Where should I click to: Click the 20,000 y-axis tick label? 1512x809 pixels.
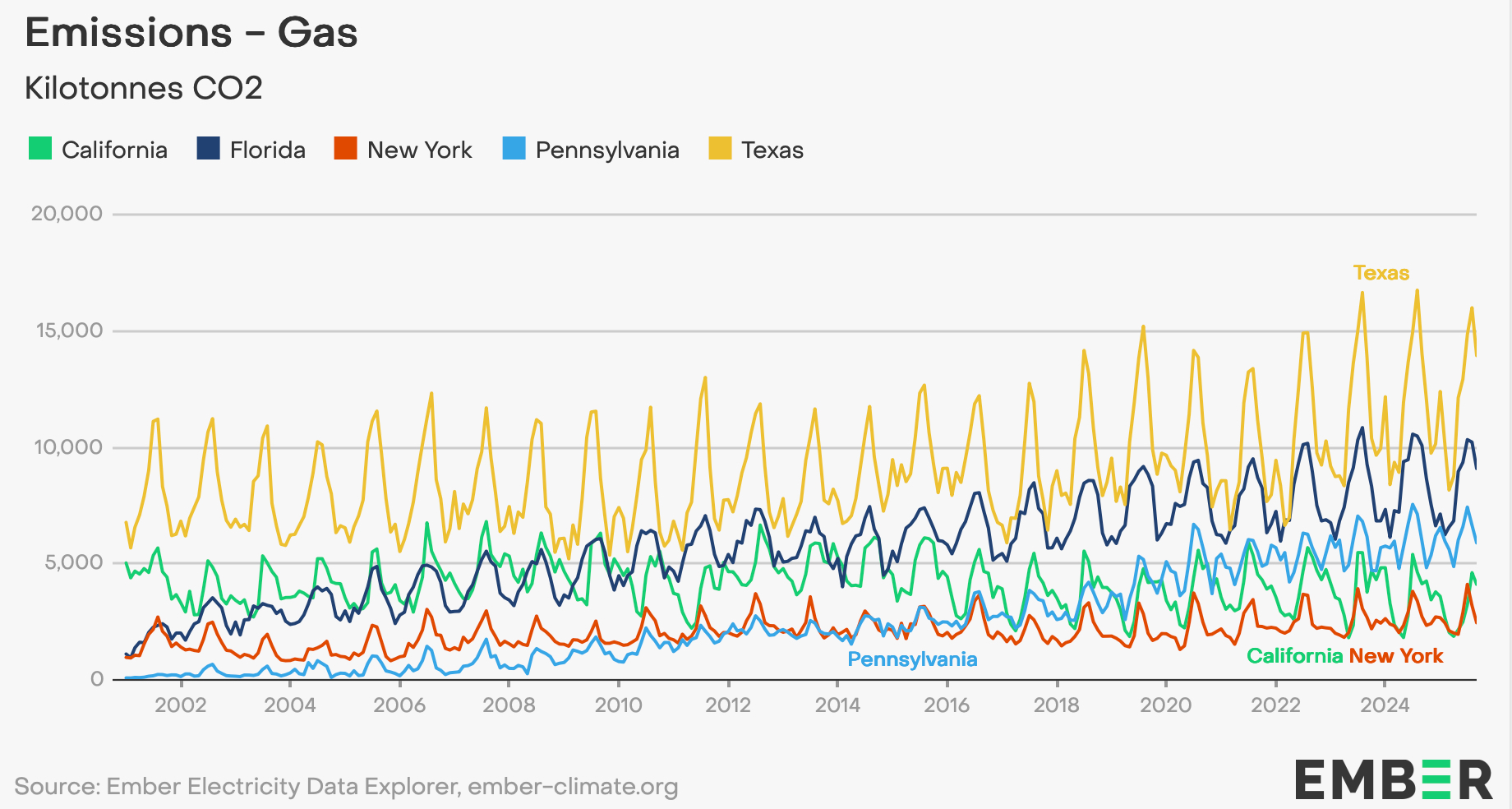[67, 214]
